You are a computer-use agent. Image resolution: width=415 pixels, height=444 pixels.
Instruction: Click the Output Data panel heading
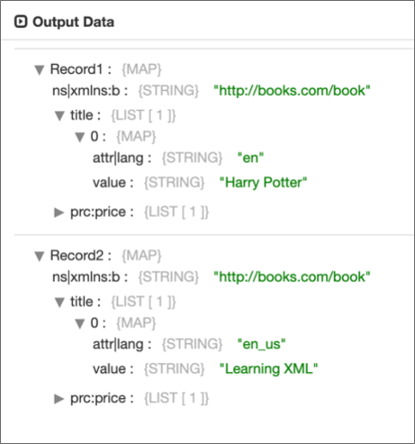[x=73, y=22]
